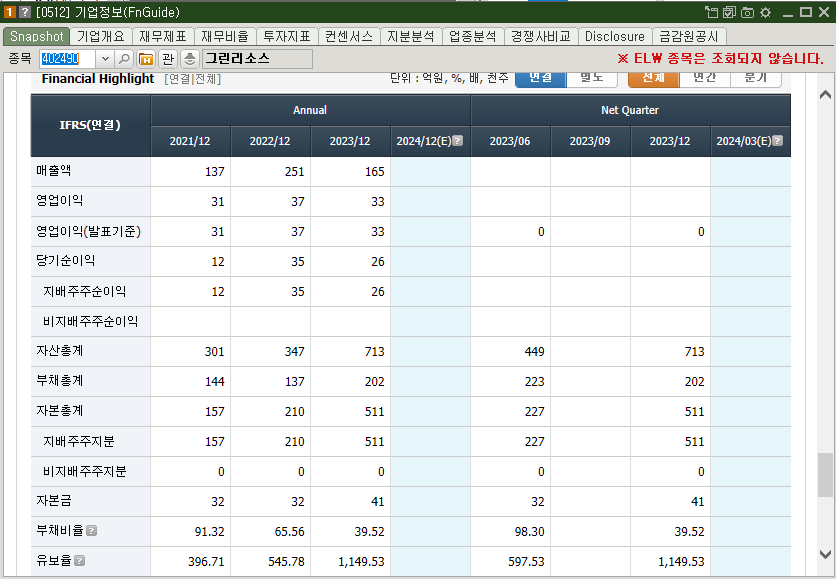Open the 재무제표 tab

pyautogui.click(x=163, y=36)
